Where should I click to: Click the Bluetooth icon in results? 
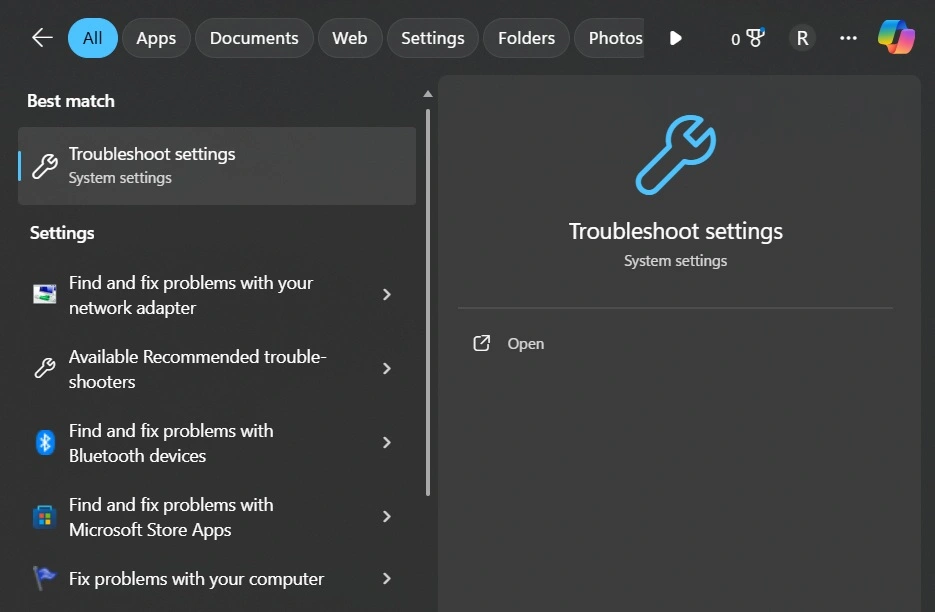tap(45, 443)
